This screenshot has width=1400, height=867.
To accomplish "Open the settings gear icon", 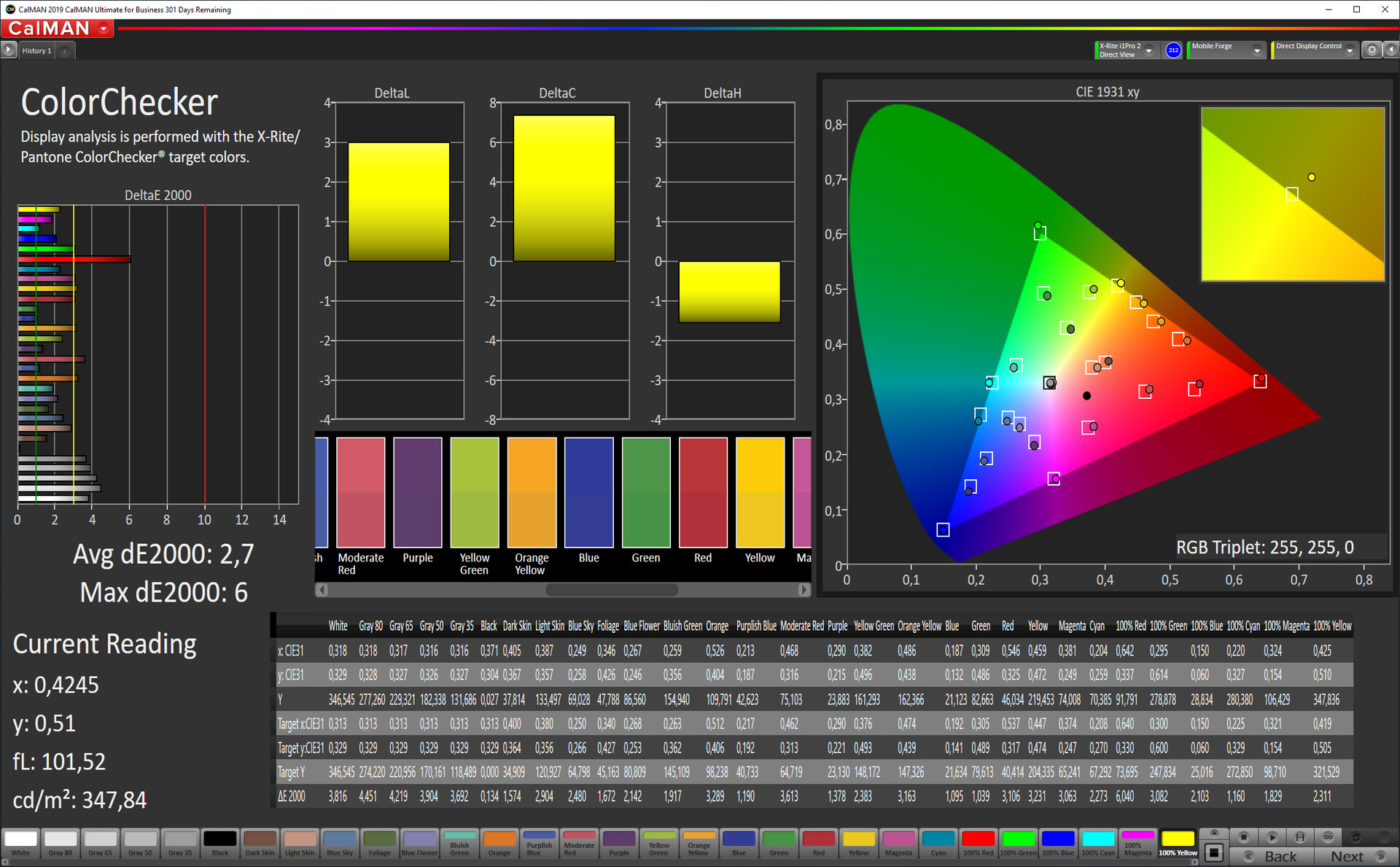I will (1372, 50).
